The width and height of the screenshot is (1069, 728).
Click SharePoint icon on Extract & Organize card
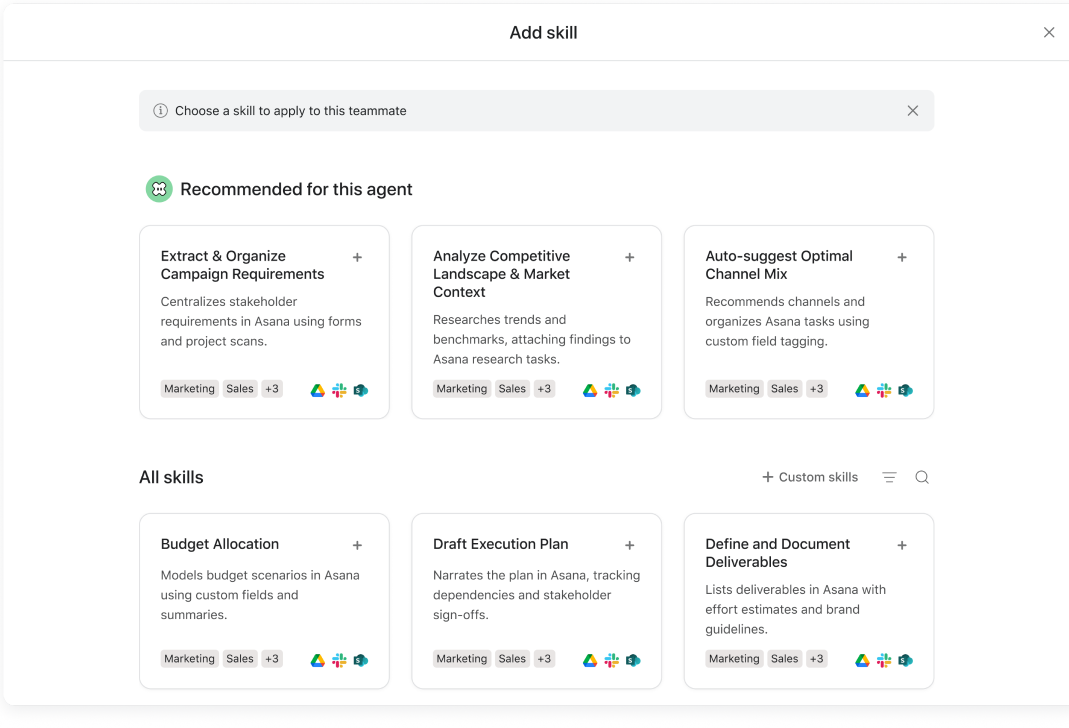361,390
